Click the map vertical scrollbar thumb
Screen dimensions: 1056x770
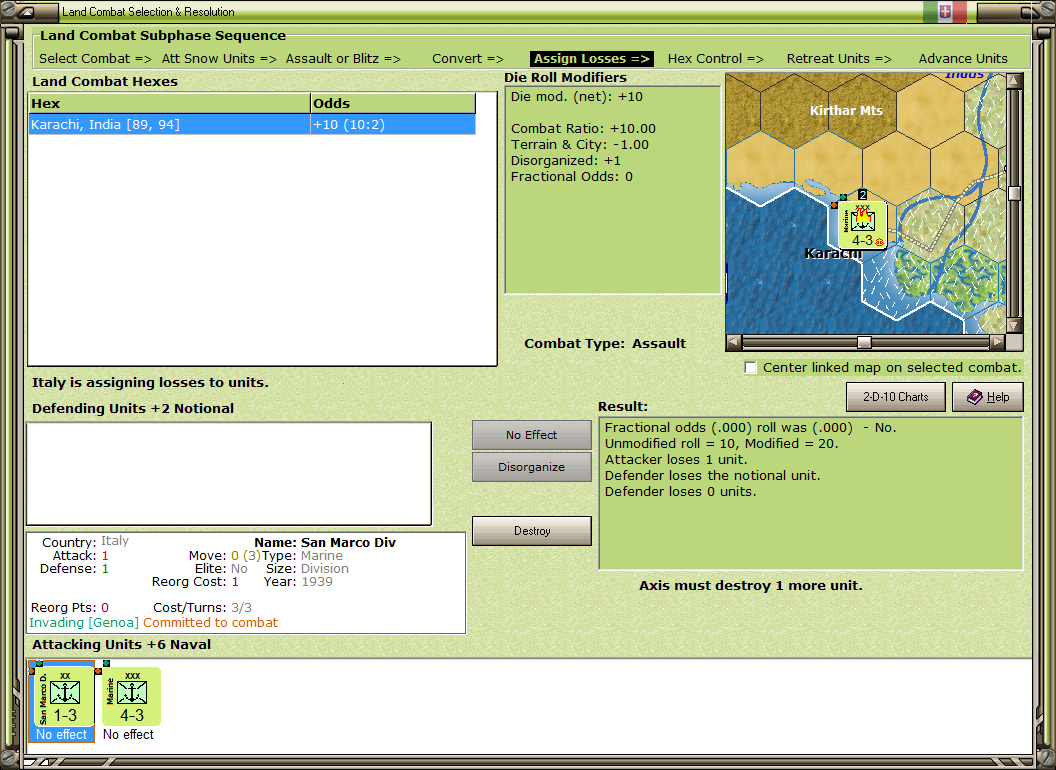1014,193
